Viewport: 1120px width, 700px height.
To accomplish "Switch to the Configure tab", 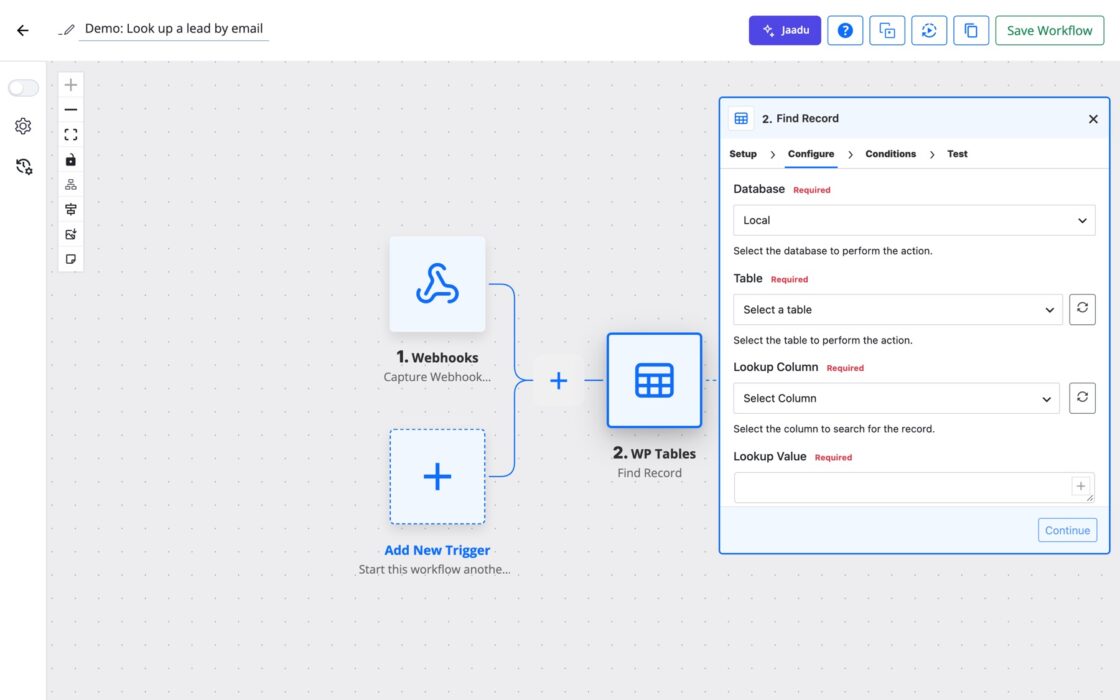I will point(811,154).
